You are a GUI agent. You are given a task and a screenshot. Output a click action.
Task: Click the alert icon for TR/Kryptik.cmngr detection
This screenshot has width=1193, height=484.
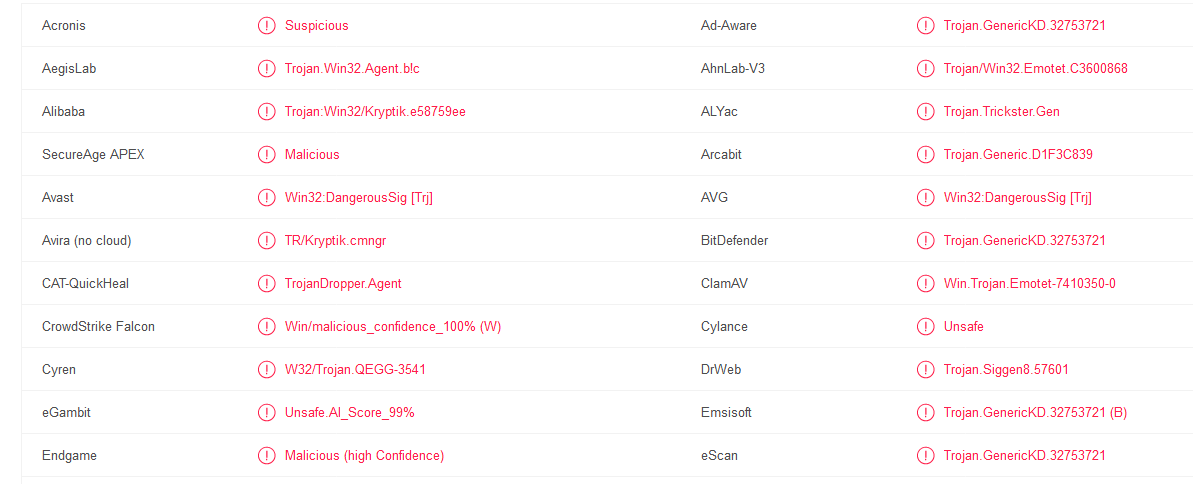[266, 240]
